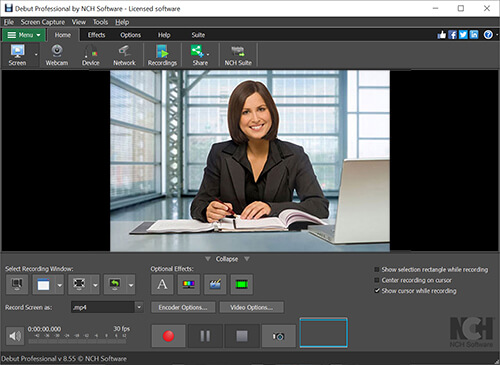Open the dropdown arrow beside help icon
Screen dimensions: 500x365
point(497,35)
